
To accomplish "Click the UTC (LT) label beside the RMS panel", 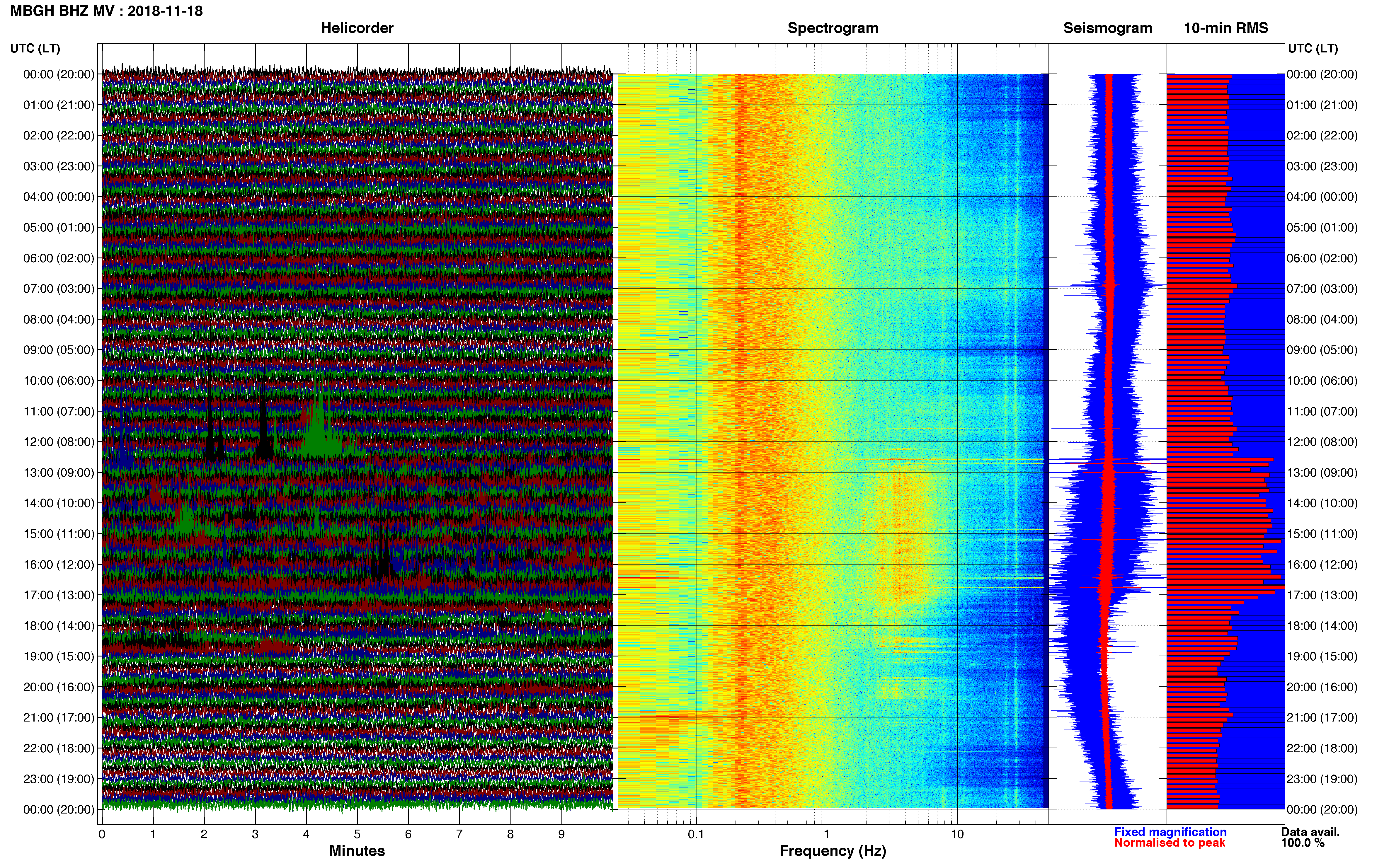I will coord(1313,48).
